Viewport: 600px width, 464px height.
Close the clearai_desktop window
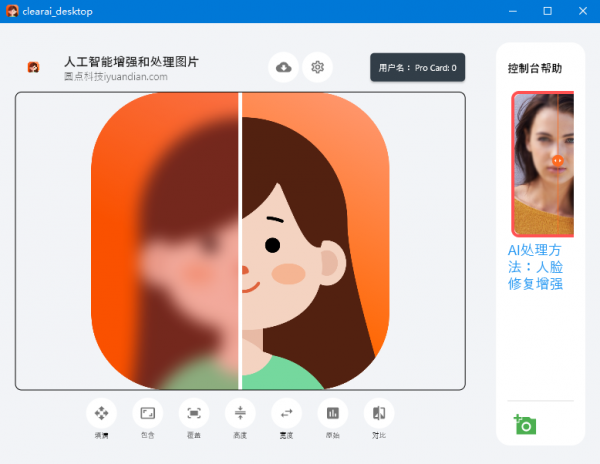583,11
